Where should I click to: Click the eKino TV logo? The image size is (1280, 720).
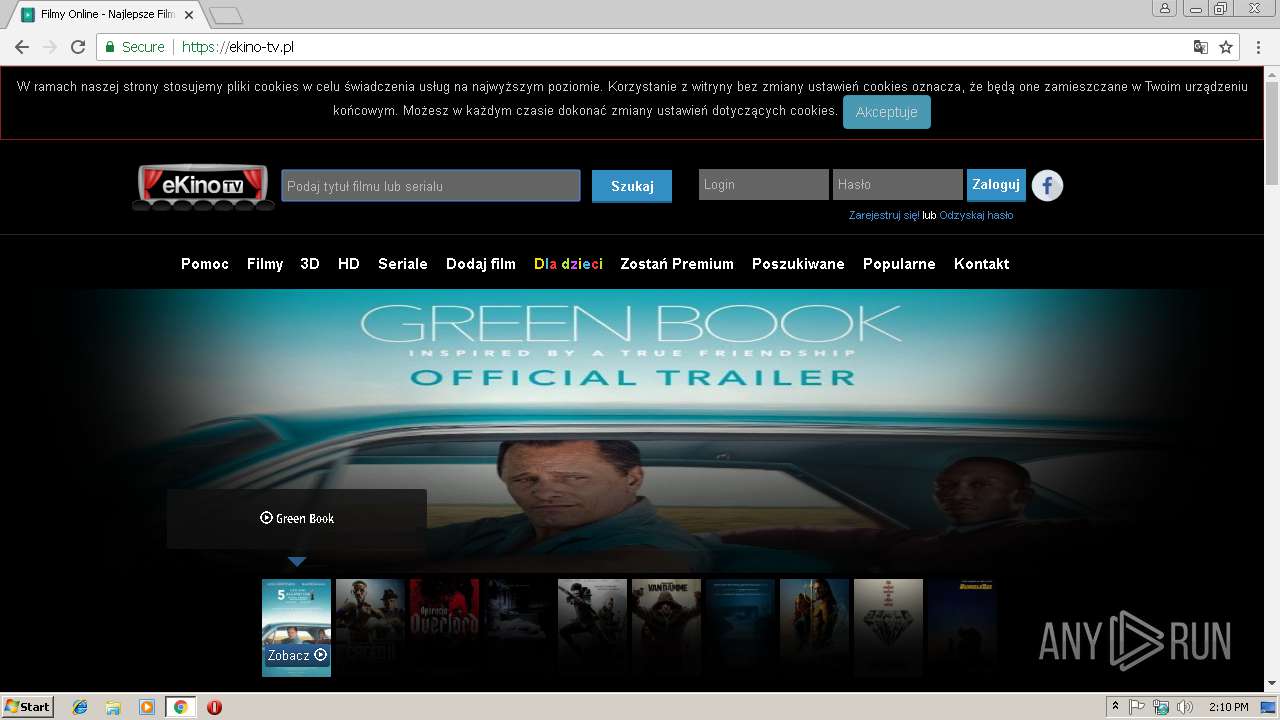point(204,187)
